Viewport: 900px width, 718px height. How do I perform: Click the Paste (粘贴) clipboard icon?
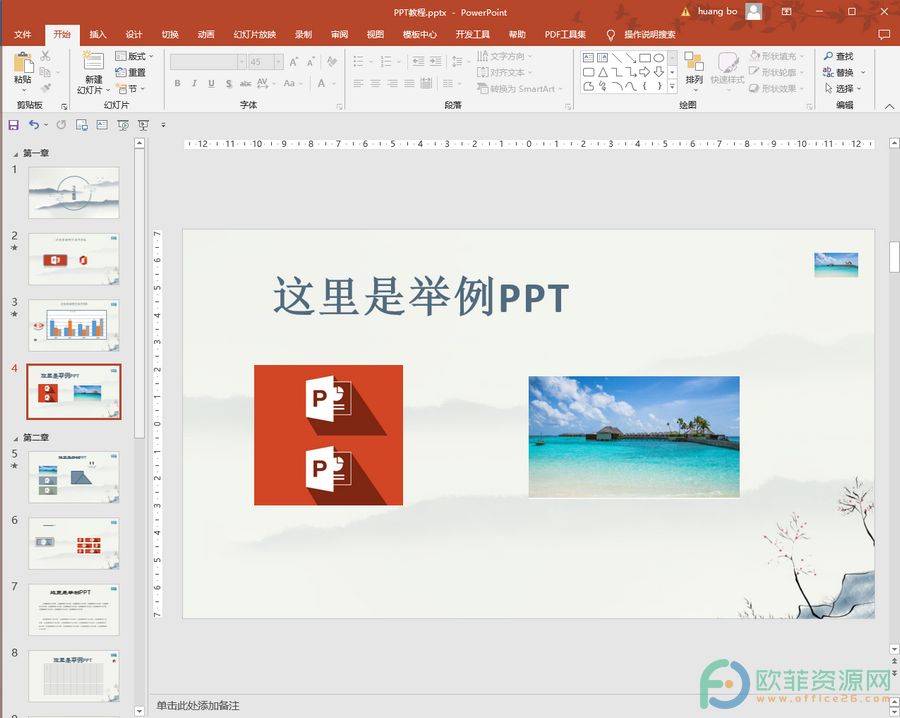tap(23, 63)
